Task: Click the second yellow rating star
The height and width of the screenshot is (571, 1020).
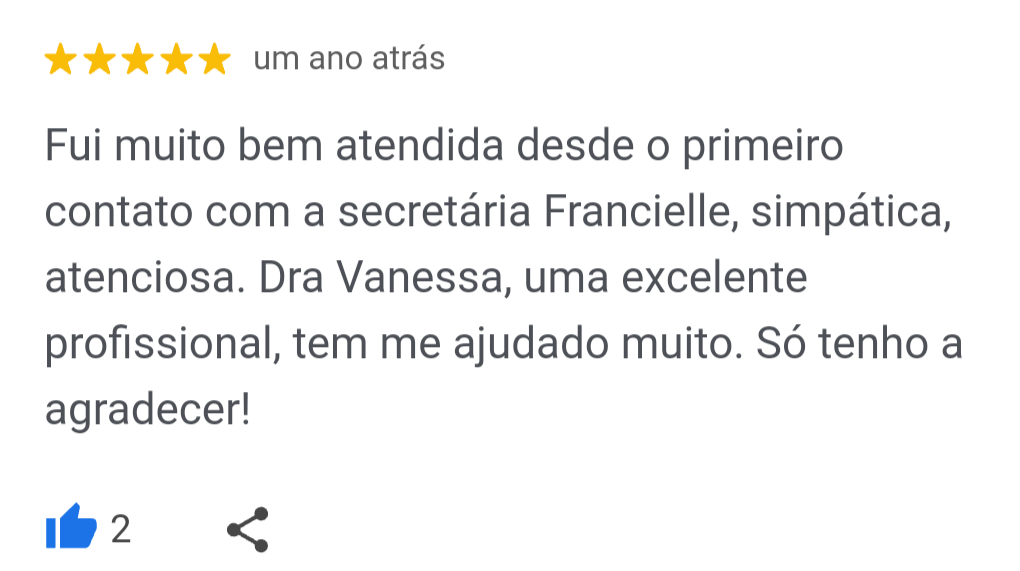Action: pos(98,60)
